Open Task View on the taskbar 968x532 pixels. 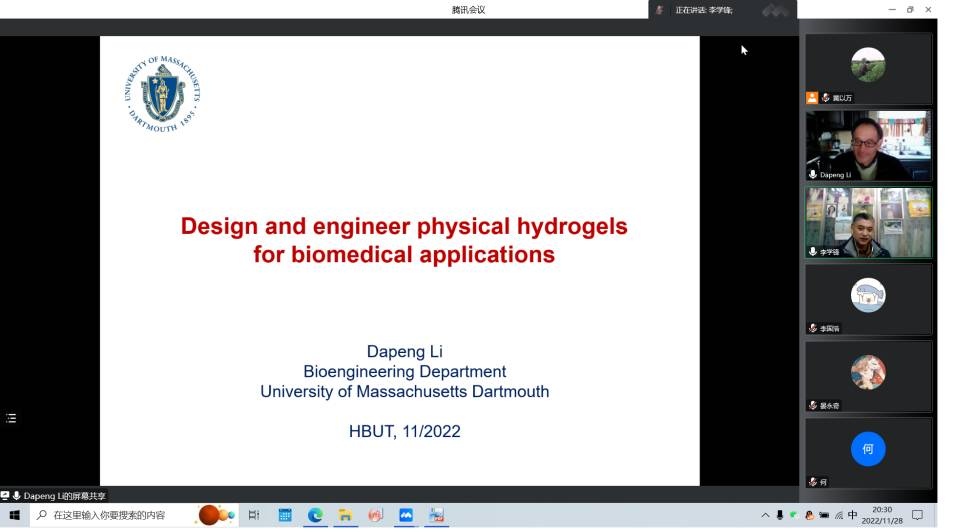(x=254, y=515)
